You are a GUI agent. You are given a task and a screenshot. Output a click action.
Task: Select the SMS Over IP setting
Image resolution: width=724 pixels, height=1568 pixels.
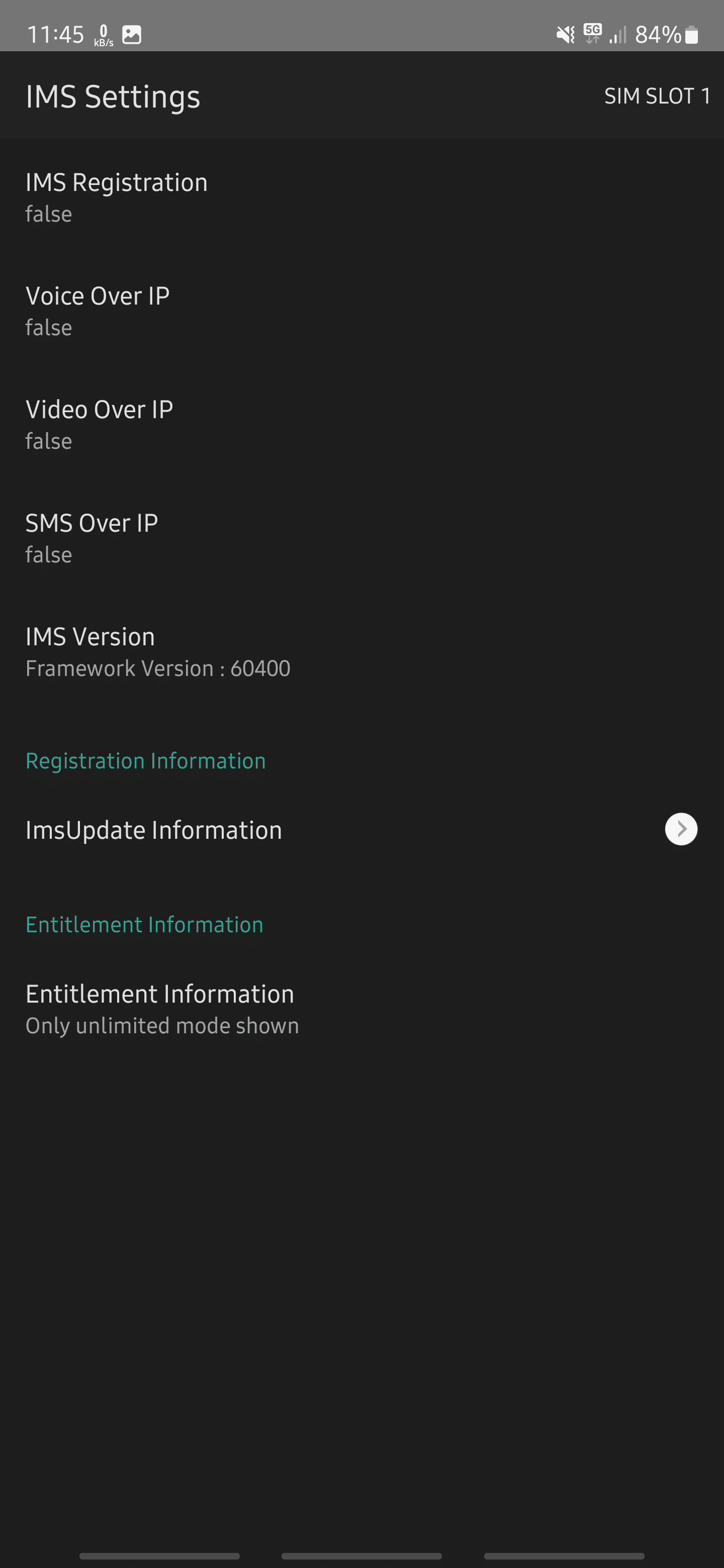(92, 537)
